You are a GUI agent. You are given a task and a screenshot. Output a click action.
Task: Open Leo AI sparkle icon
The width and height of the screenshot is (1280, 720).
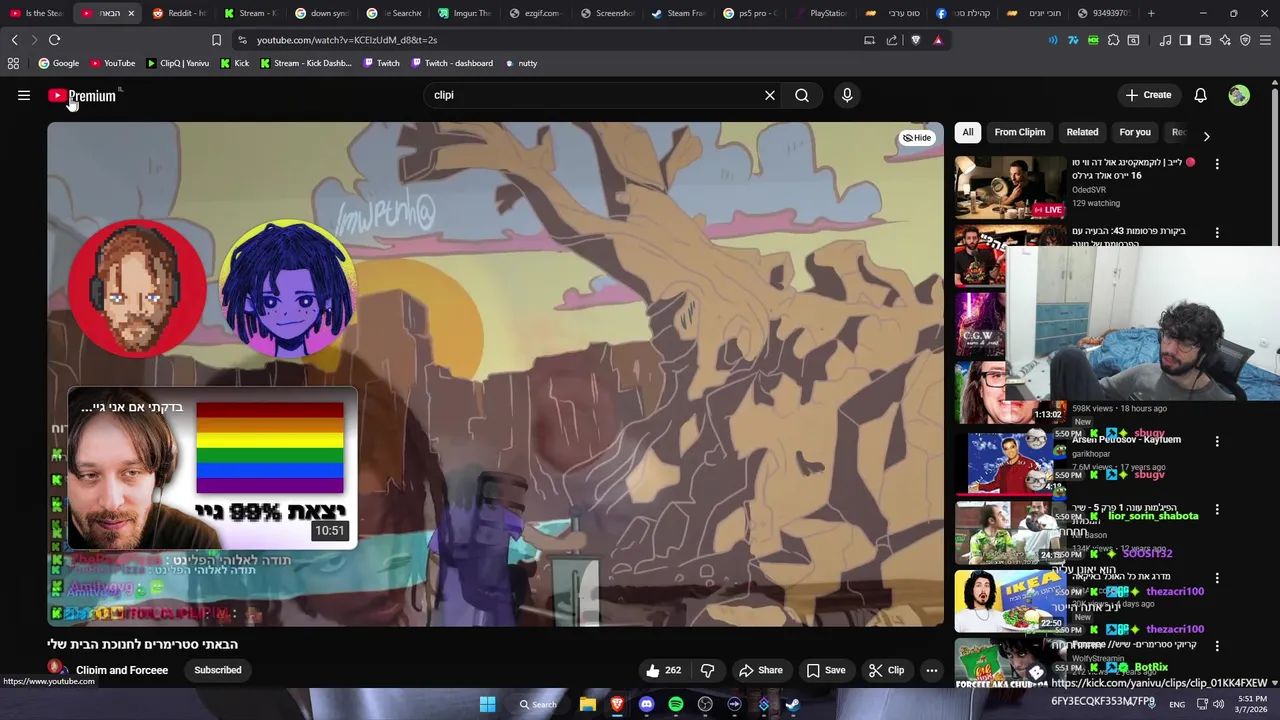pos(1225,40)
